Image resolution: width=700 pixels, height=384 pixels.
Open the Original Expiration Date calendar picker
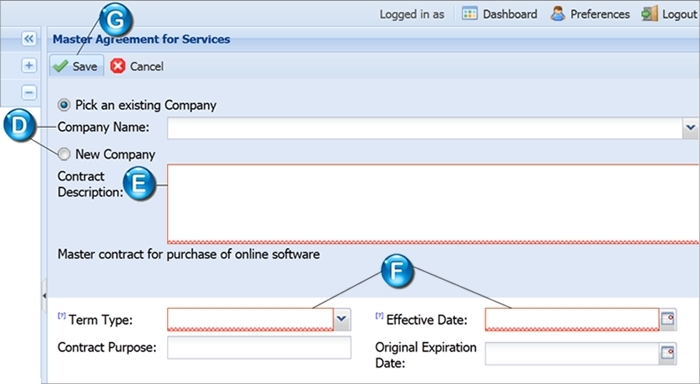point(668,353)
